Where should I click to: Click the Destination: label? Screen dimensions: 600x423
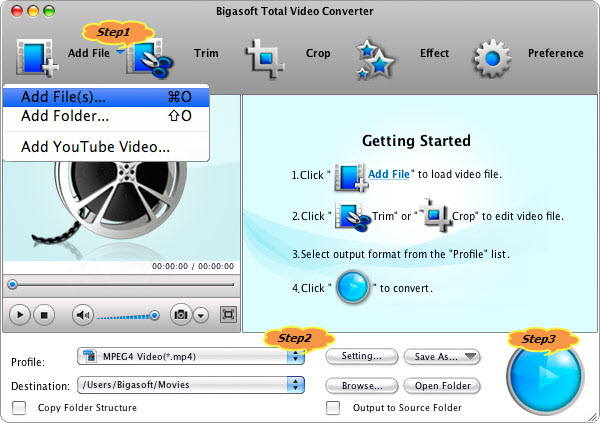40,386
